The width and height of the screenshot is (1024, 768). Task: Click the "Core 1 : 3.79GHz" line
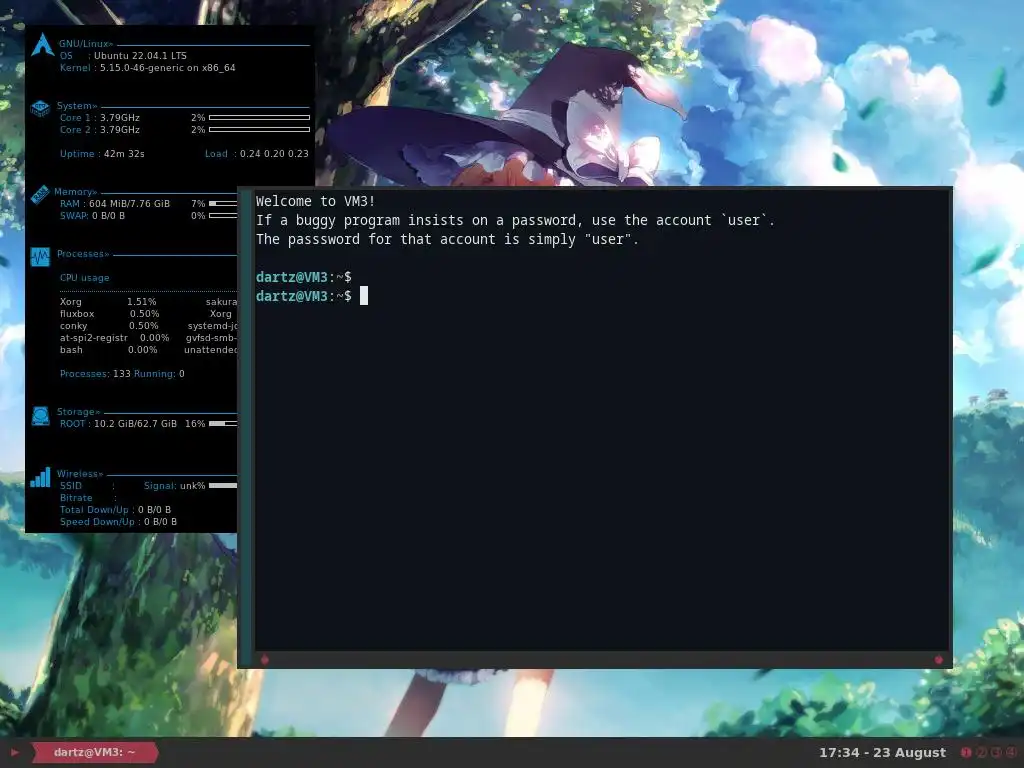100,118
